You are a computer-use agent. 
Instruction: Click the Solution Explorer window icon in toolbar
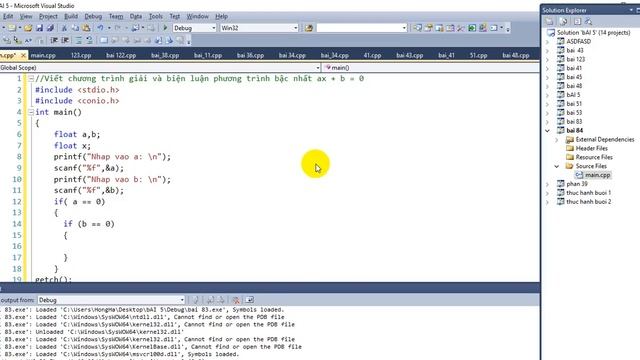tap(417, 28)
